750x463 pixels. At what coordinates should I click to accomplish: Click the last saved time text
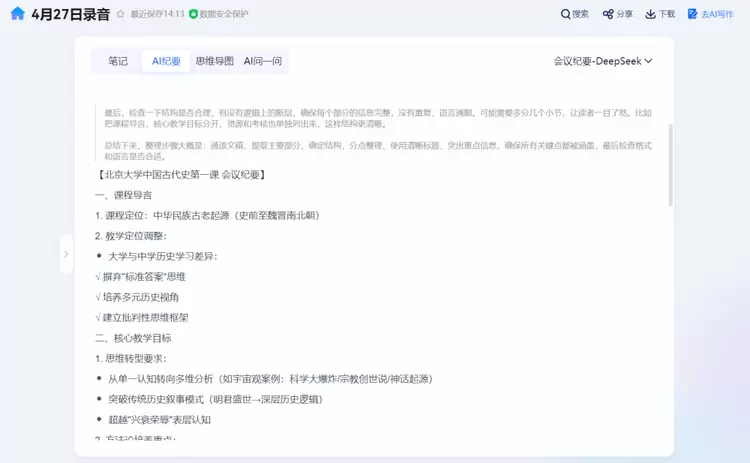[157, 15]
